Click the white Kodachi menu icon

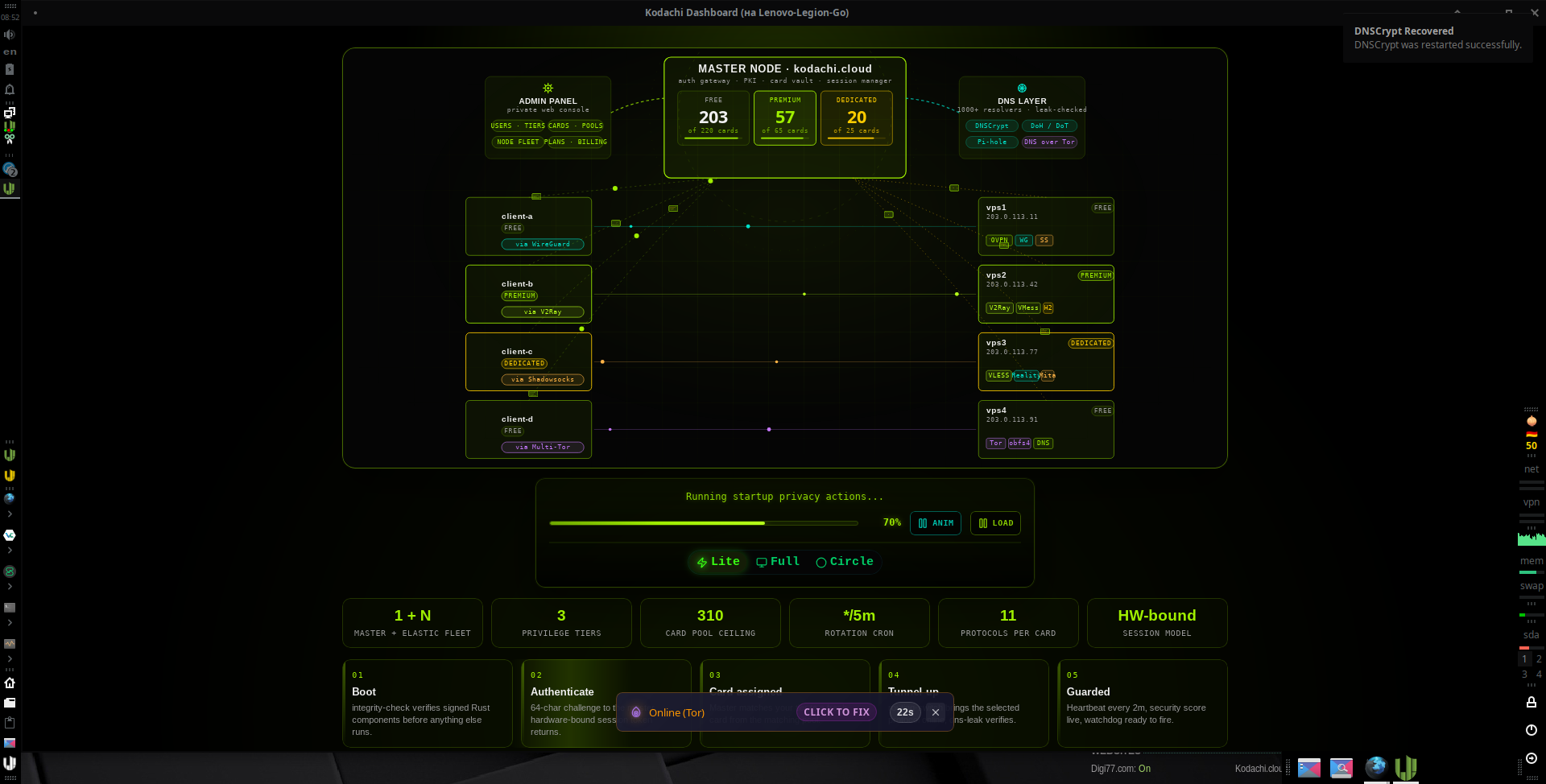(x=10, y=762)
